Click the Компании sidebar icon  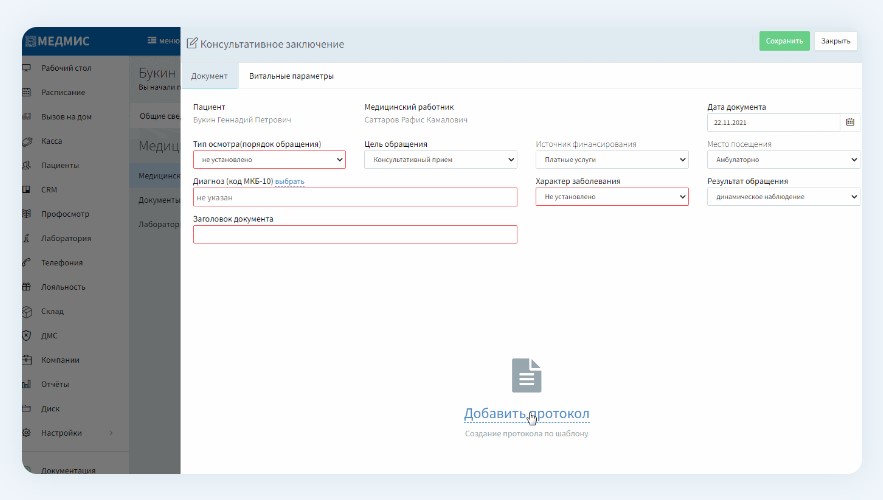26,360
